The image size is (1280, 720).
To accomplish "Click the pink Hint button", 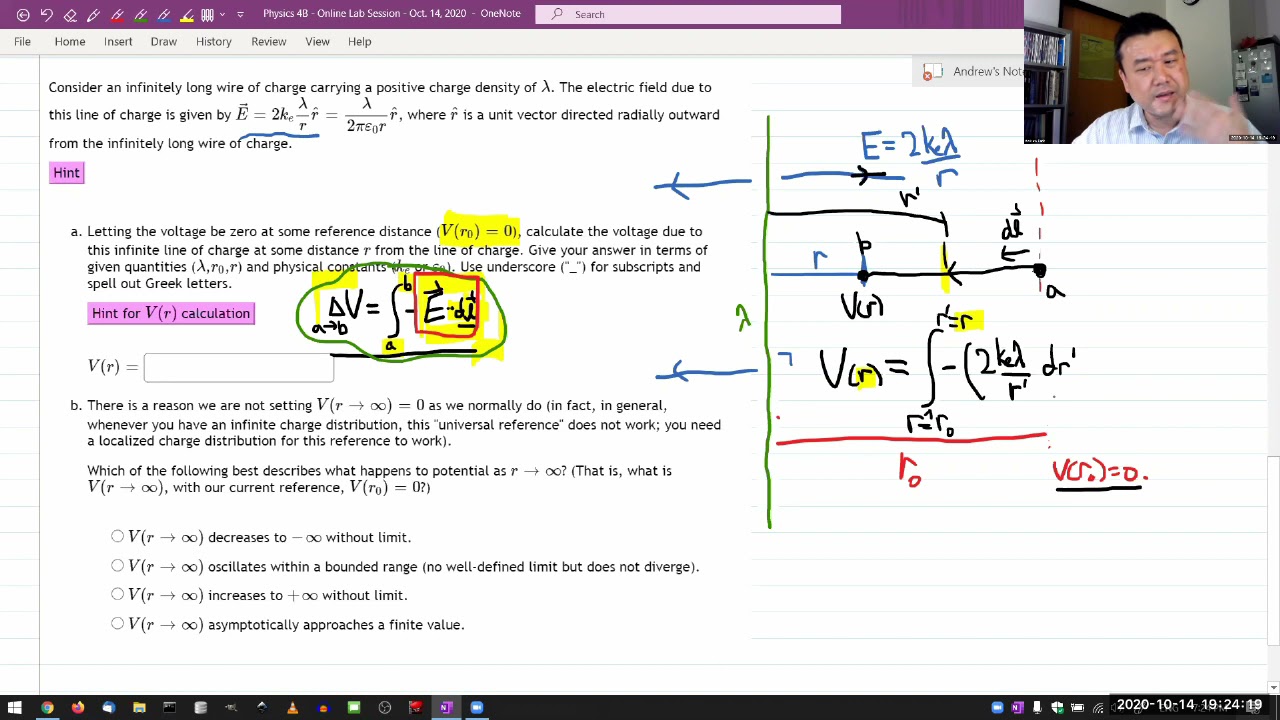I will click(x=67, y=173).
